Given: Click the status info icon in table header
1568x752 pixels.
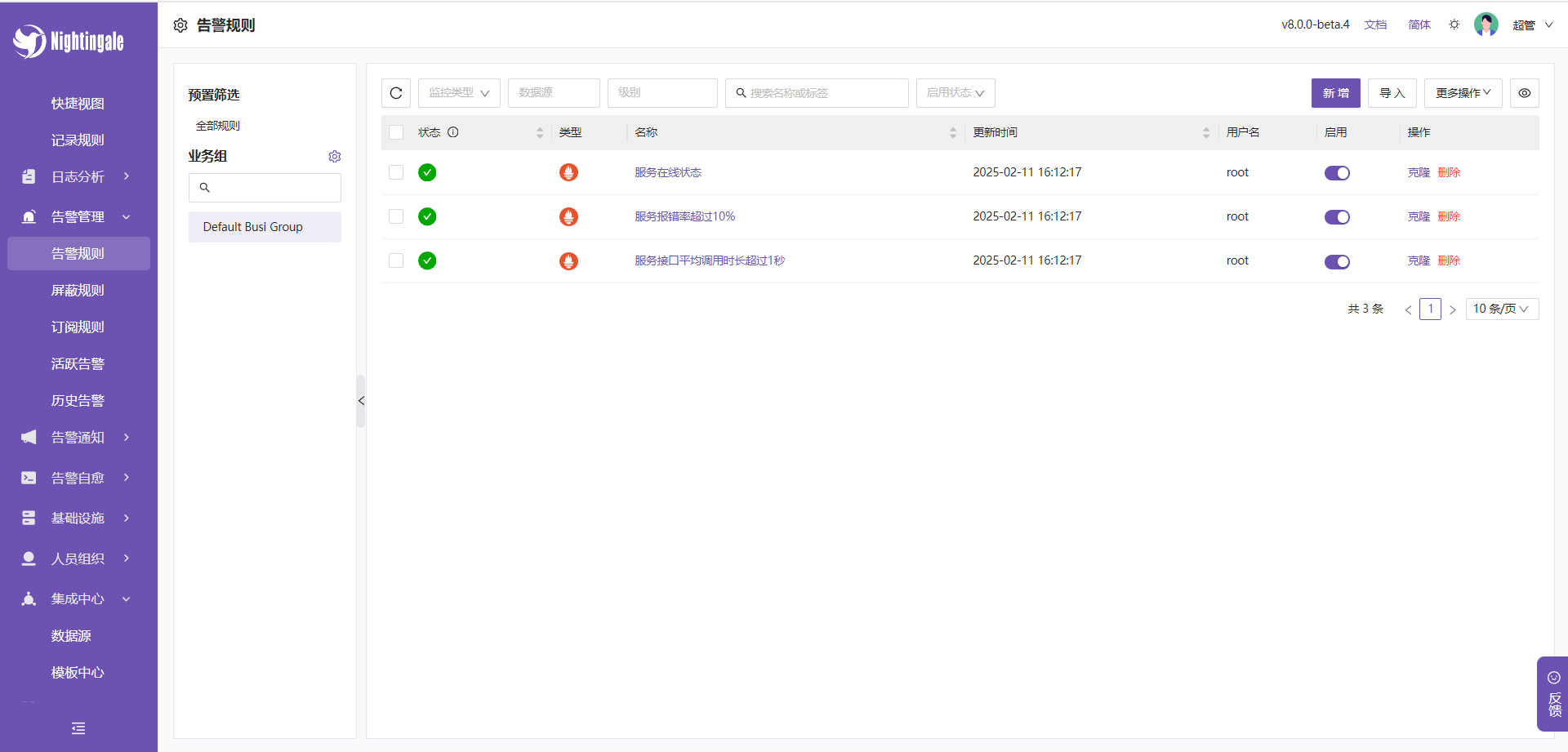Looking at the screenshot, I should coord(453,132).
